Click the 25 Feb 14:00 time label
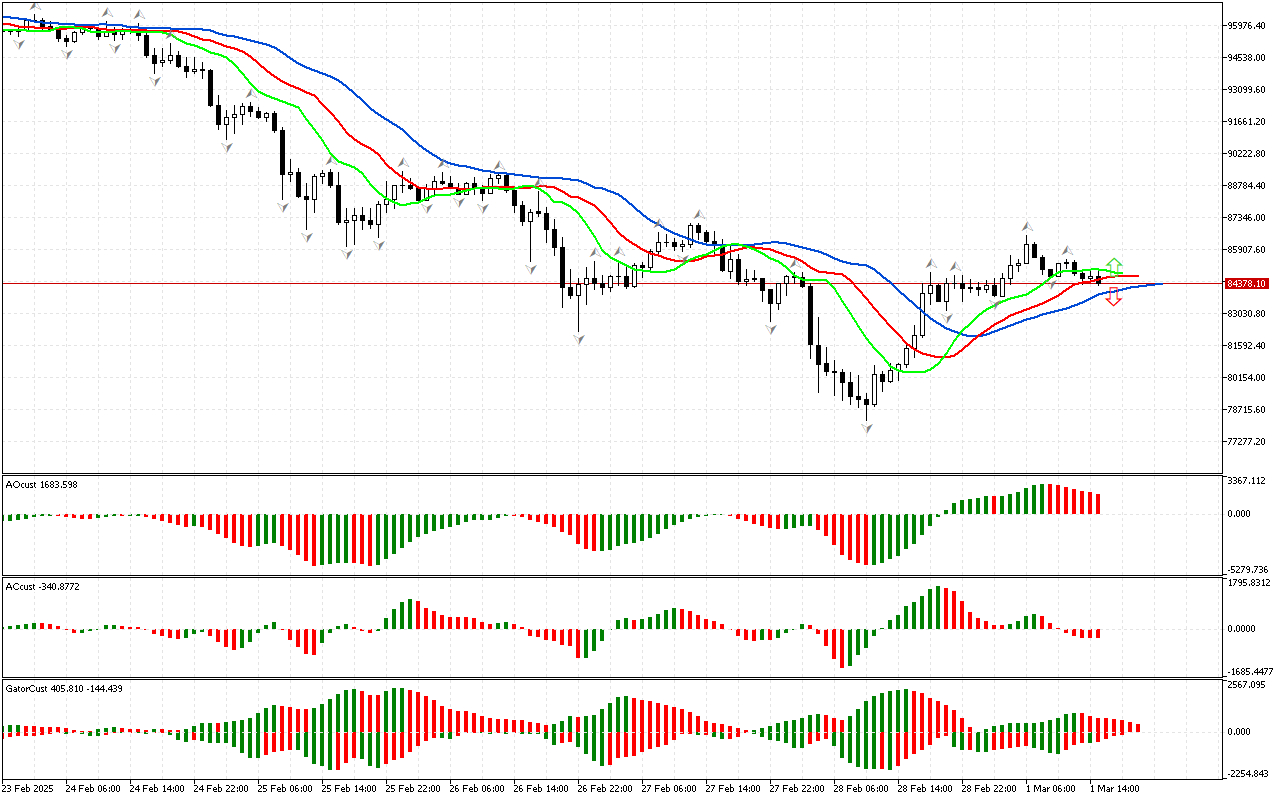 (349, 789)
